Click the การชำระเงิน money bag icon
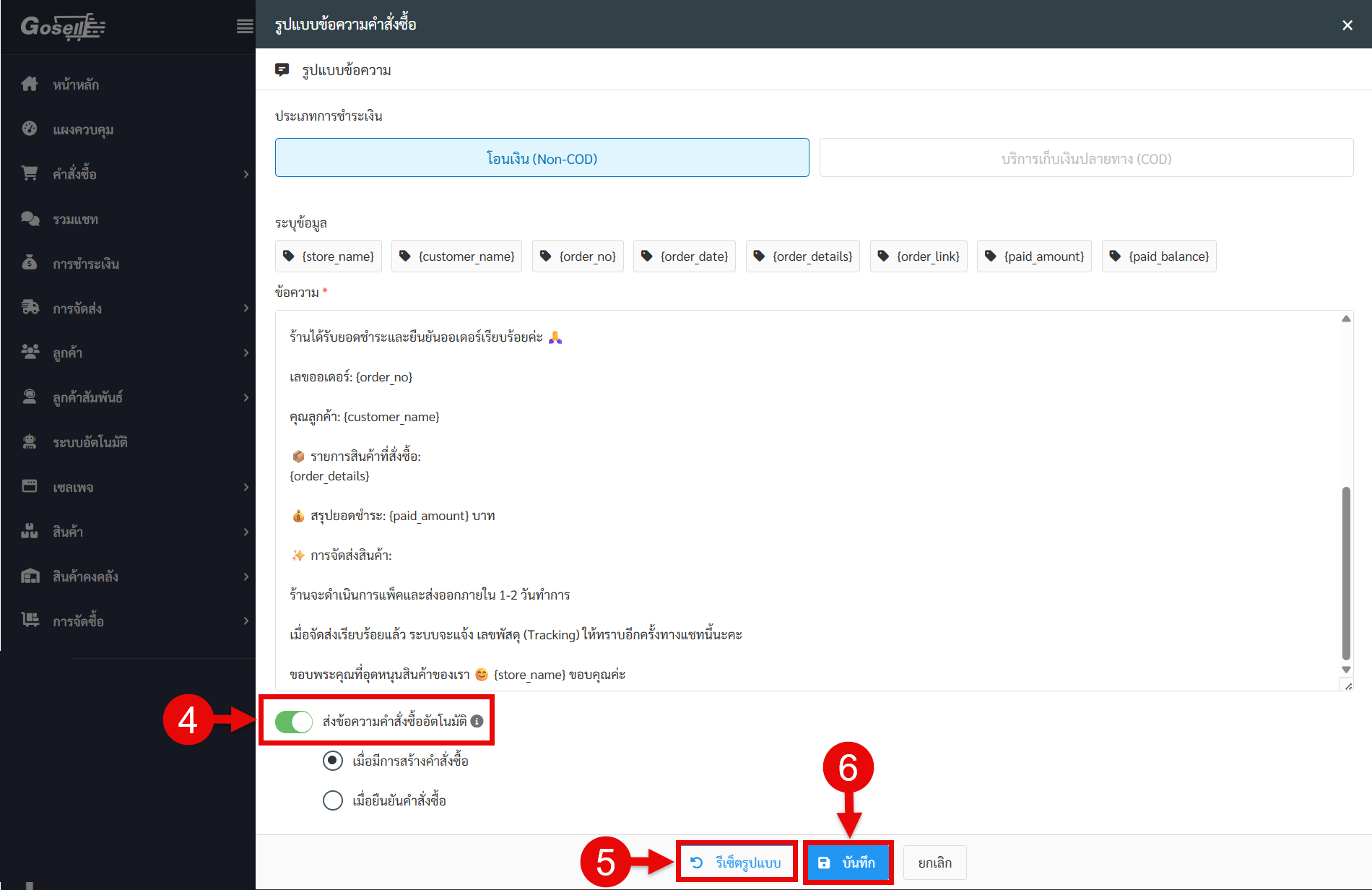 point(30,264)
